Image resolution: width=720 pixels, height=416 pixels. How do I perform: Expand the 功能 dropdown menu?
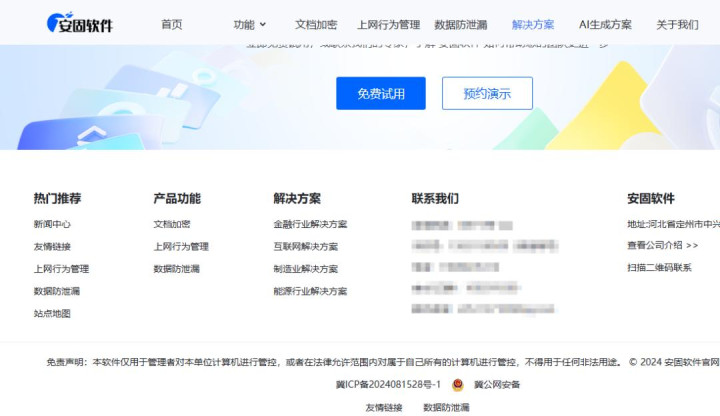(250, 24)
